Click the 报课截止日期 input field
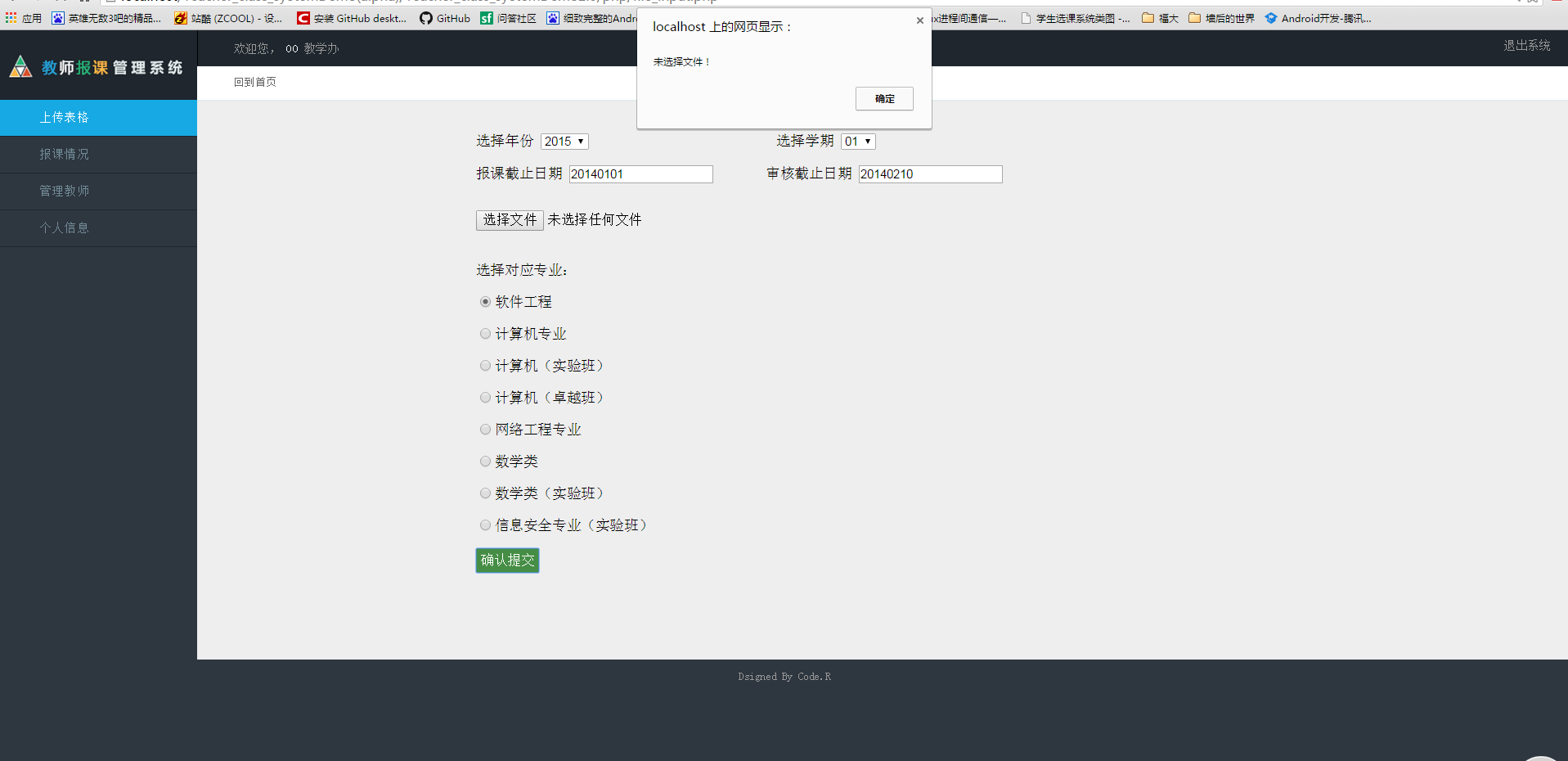Viewport: 1568px width, 761px height. click(x=640, y=174)
